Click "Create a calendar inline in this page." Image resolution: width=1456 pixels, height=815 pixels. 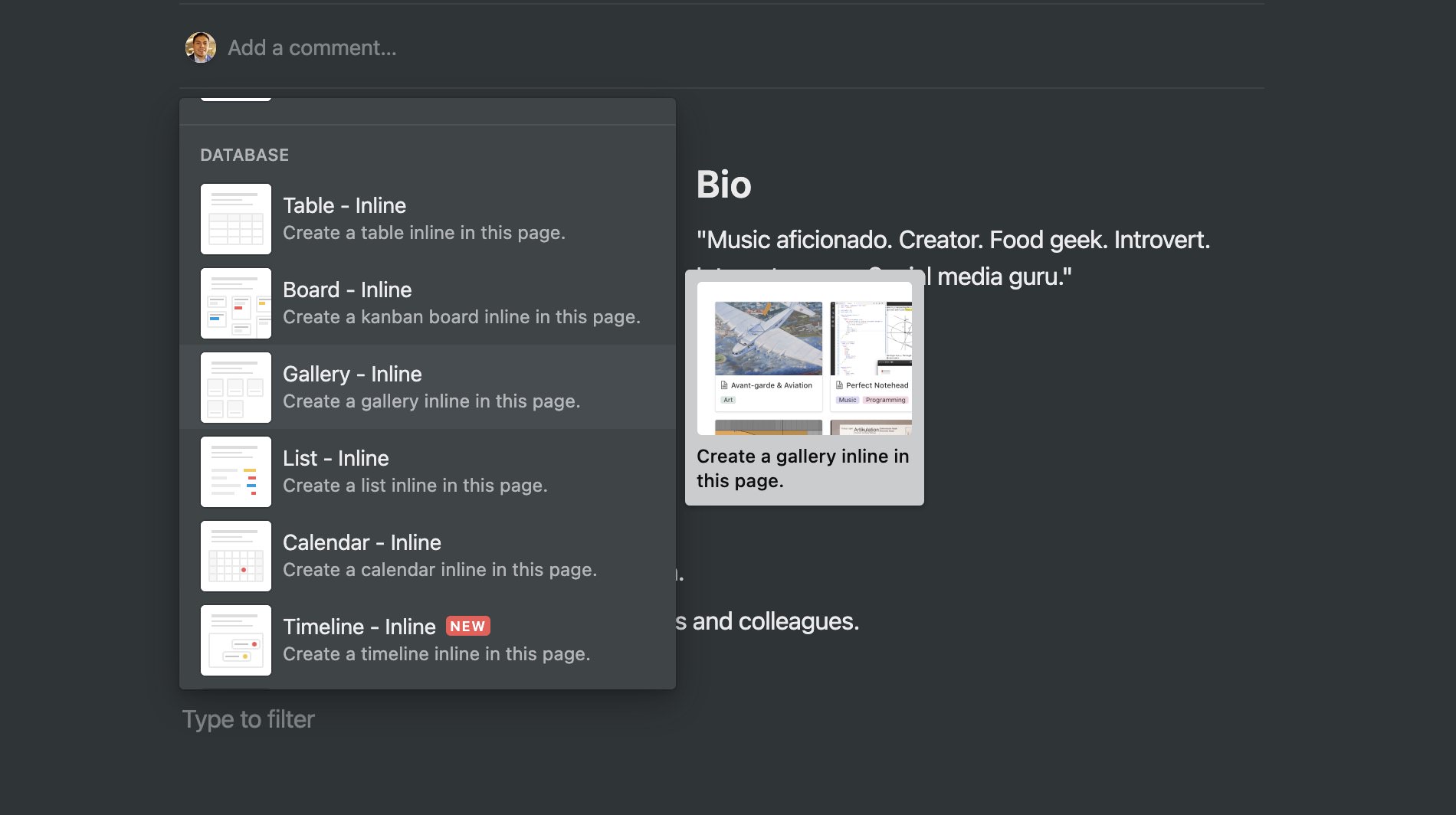tap(440, 570)
